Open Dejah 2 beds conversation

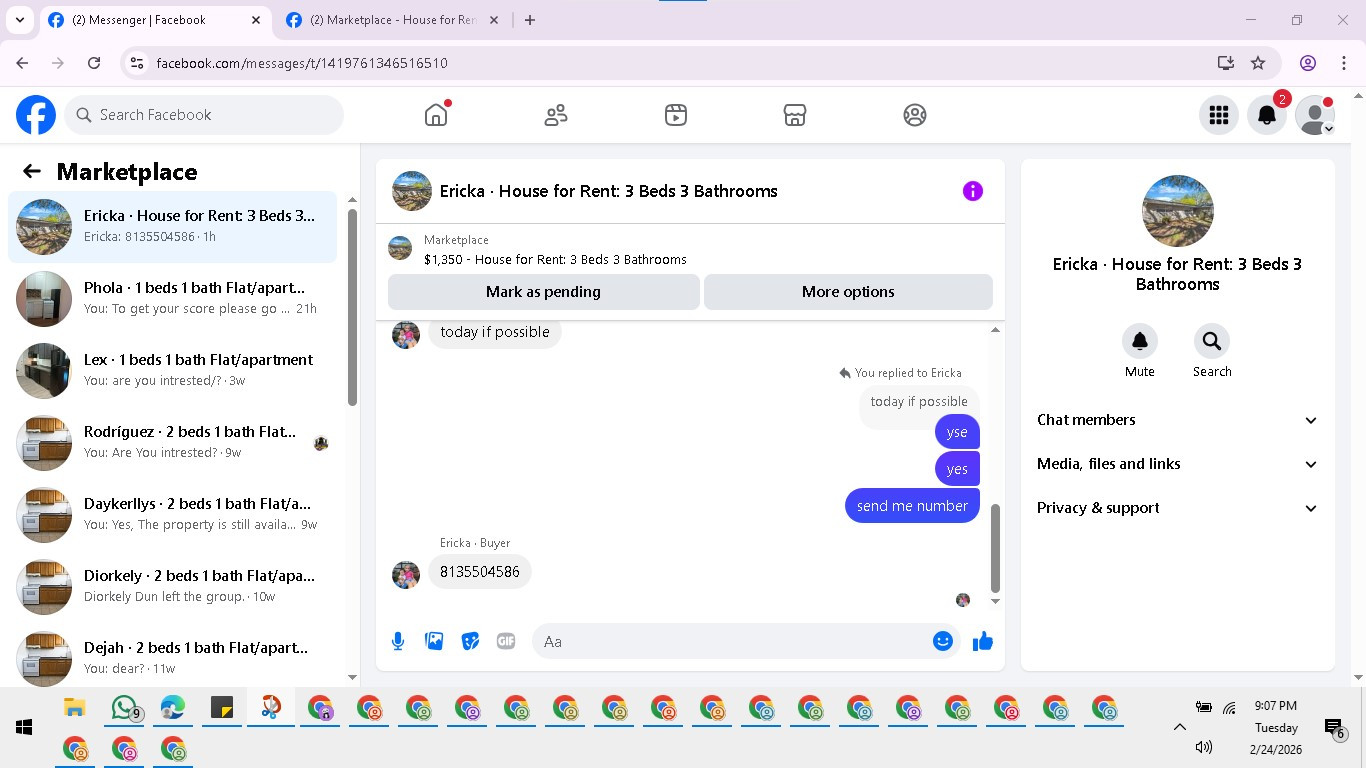tap(173, 657)
